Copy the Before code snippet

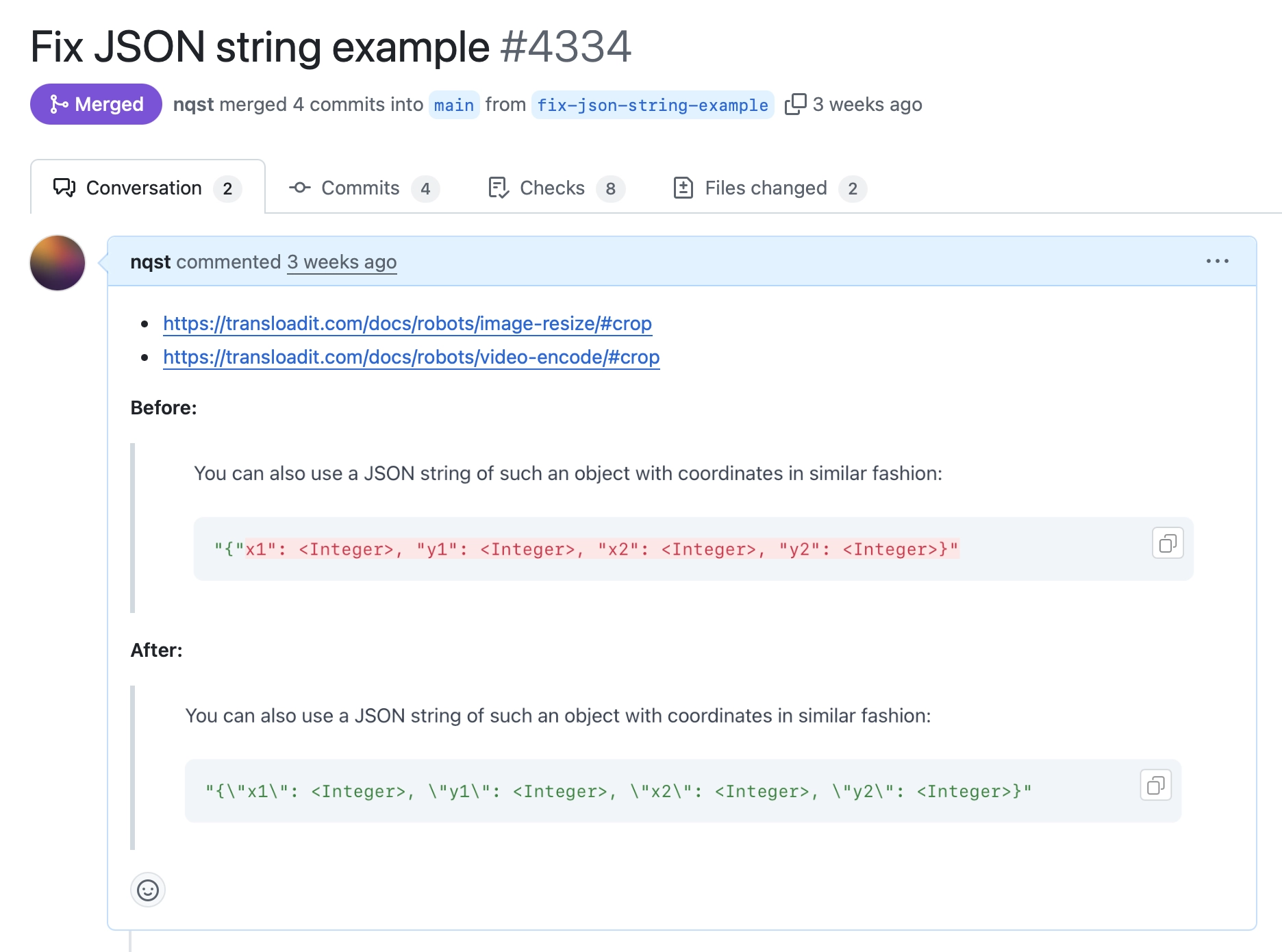(x=1168, y=543)
